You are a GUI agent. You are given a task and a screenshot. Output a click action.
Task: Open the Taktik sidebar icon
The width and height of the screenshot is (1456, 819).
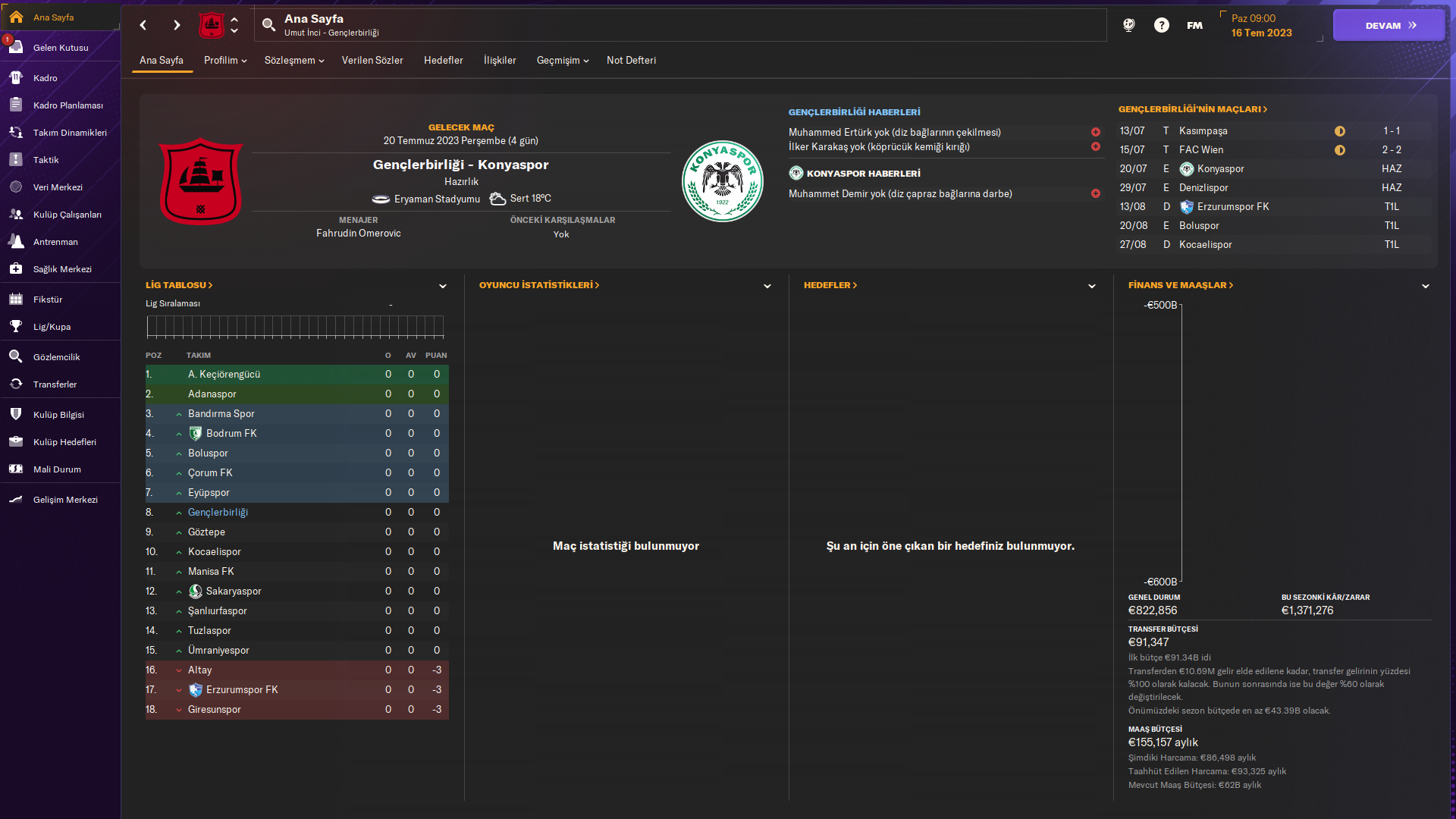(16, 159)
